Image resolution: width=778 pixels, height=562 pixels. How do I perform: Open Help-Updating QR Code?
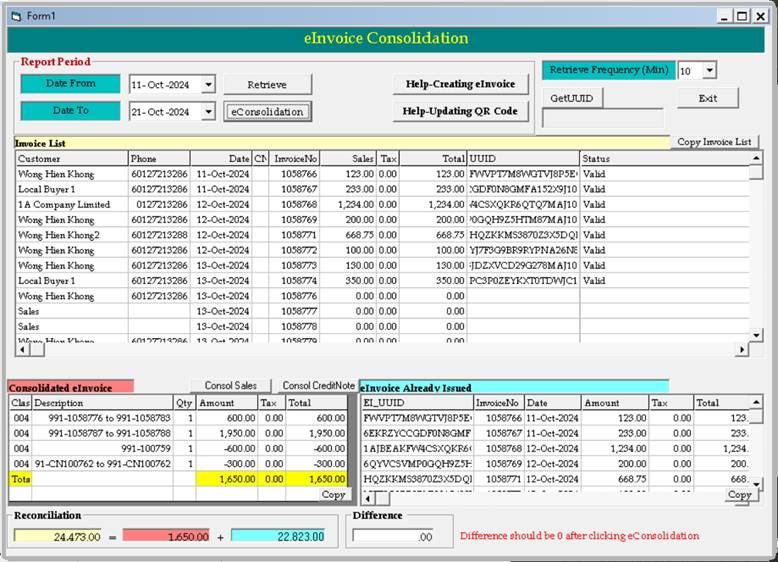pyautogui.click(x=460, y=111)
